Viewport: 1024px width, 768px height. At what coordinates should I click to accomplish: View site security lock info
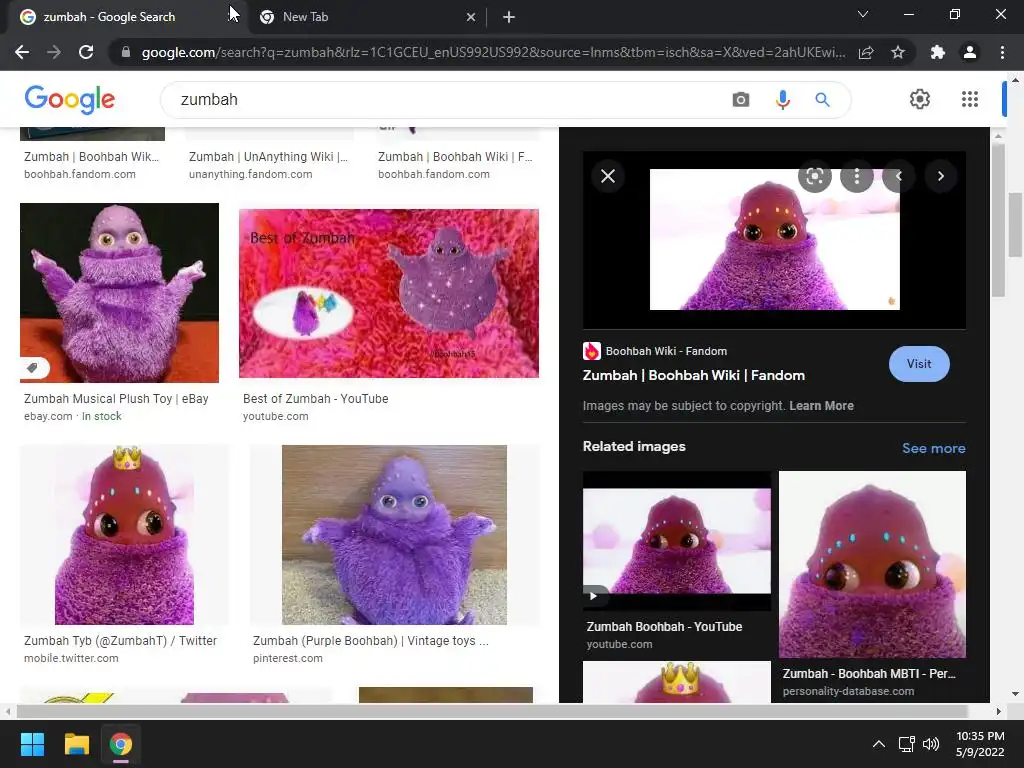coord(126,52)
